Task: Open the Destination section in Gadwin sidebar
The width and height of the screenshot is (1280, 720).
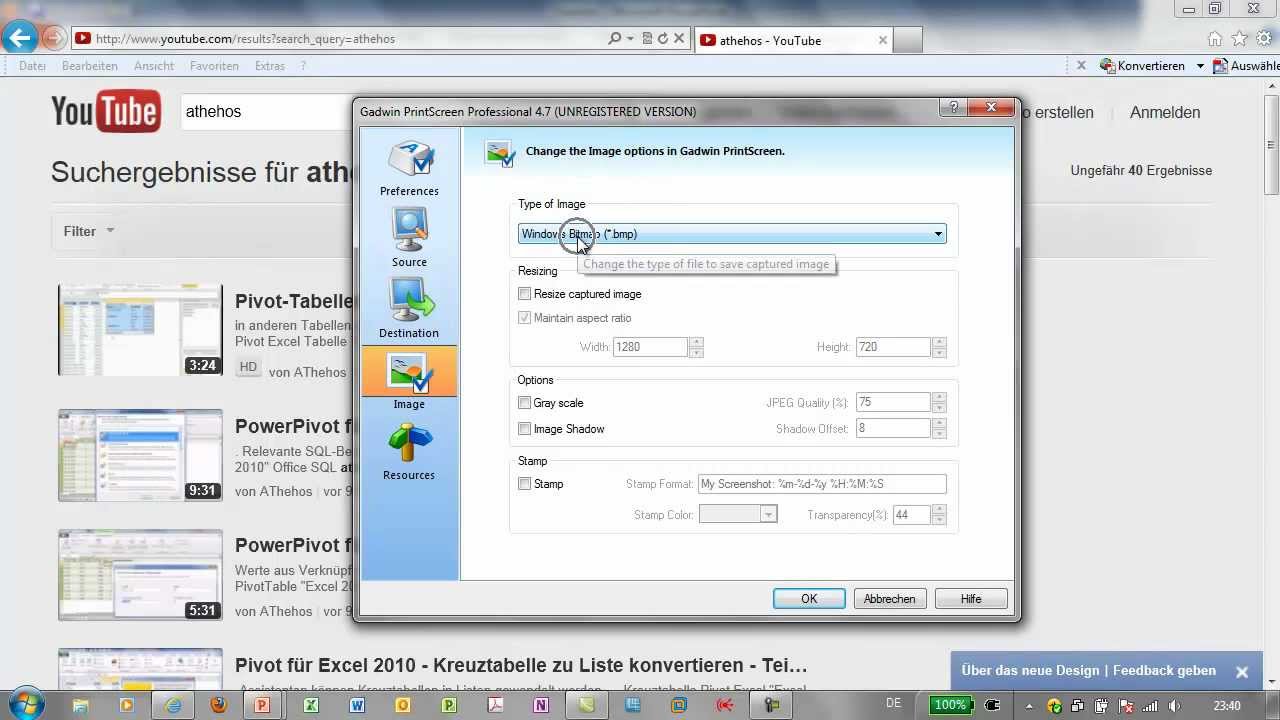Action: pyautogui.click(x=409, y=310)
